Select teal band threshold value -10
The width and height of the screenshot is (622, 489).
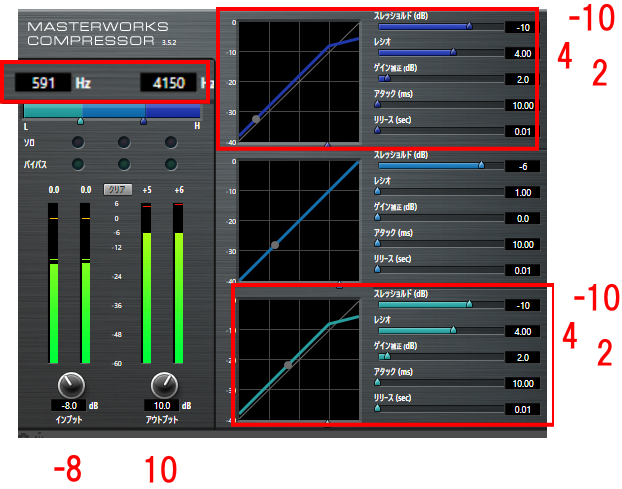coord(522,305)
